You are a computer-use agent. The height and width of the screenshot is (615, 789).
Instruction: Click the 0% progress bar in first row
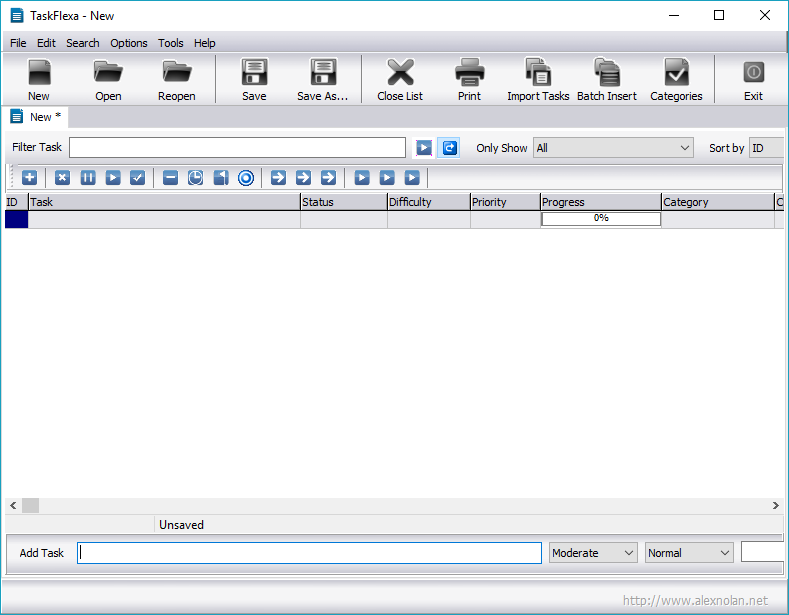click(x=601, y=219)
